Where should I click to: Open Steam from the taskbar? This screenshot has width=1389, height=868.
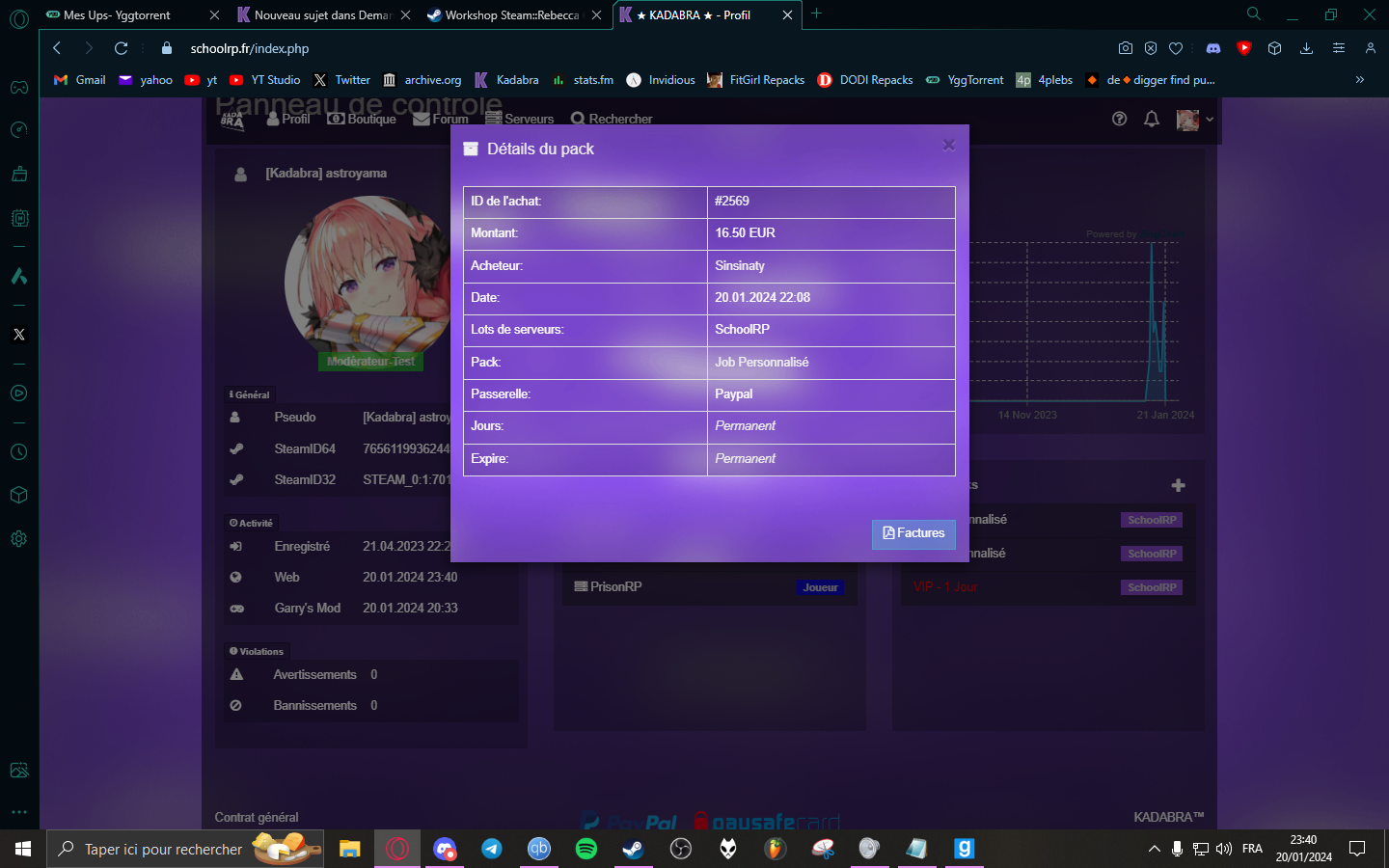pos(633,849)
